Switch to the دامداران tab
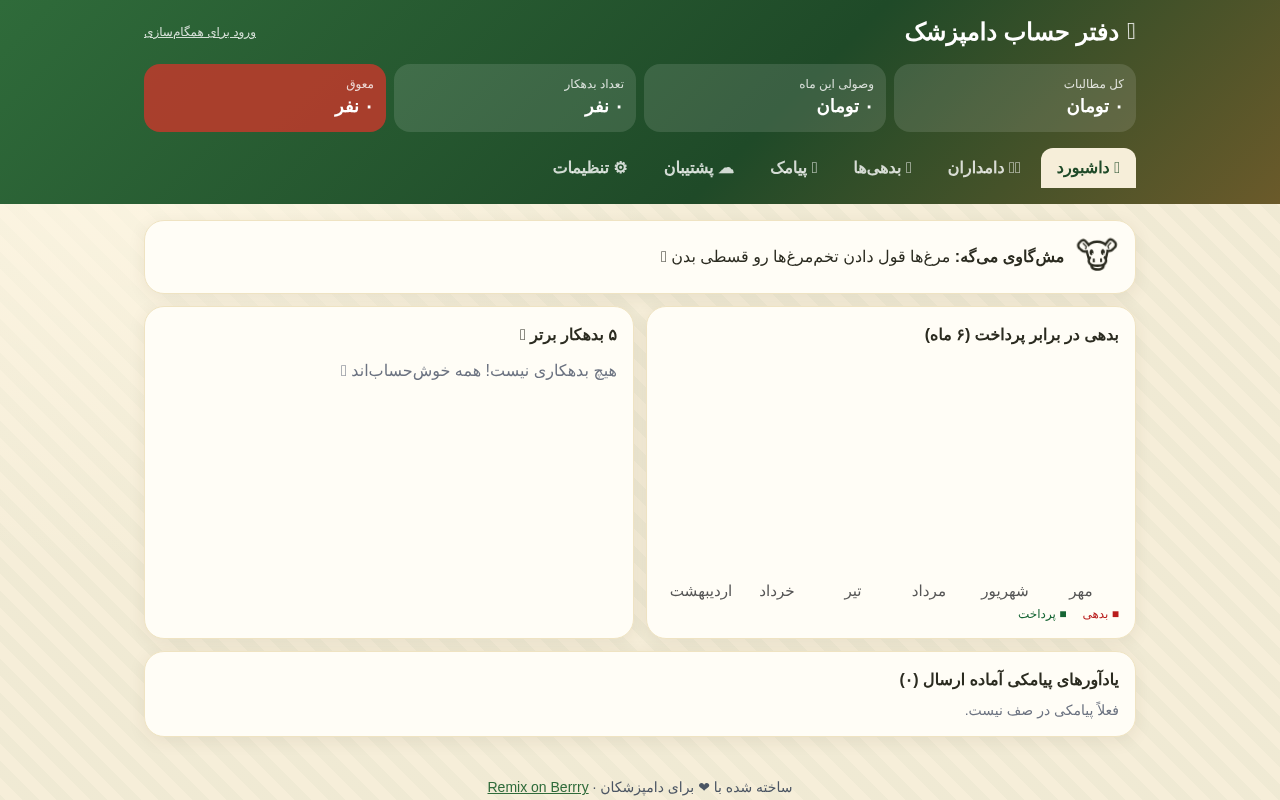 pyautogui.click(x=984, y=168)
